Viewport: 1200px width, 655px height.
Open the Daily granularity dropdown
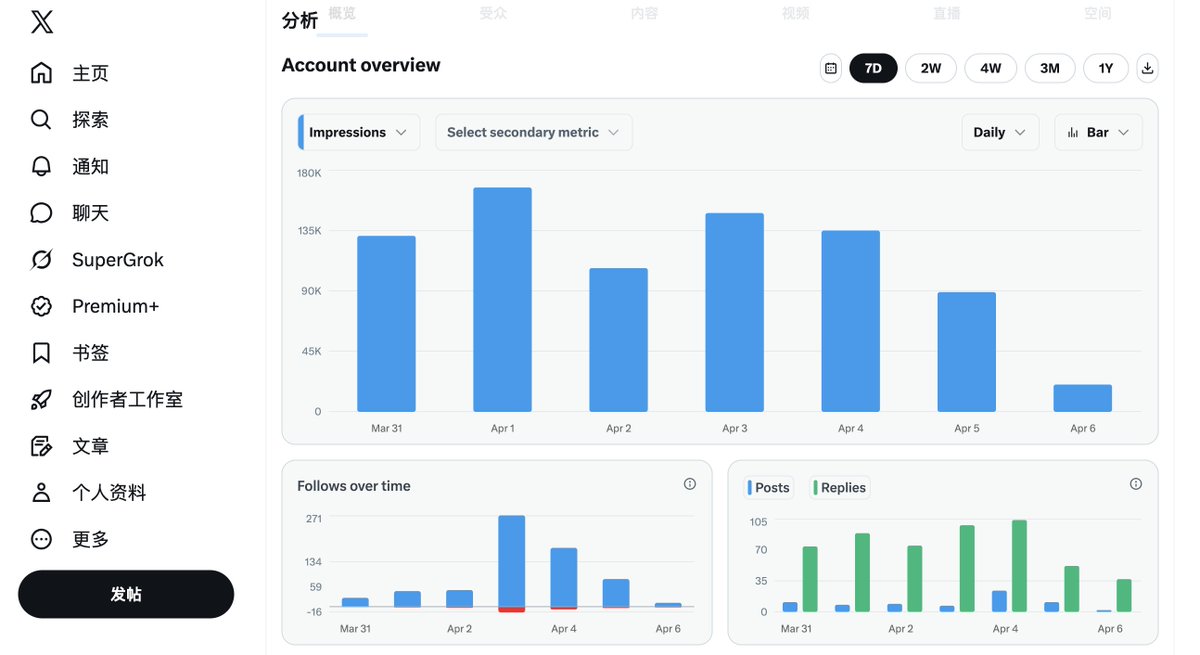click(x=1000, y=132)
